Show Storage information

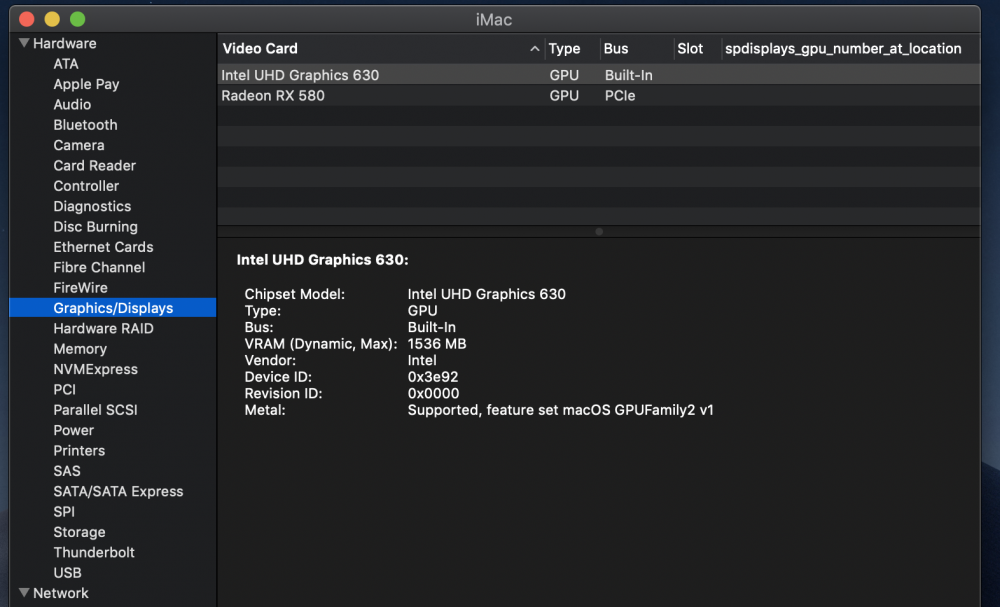click(x=79, y=532)
